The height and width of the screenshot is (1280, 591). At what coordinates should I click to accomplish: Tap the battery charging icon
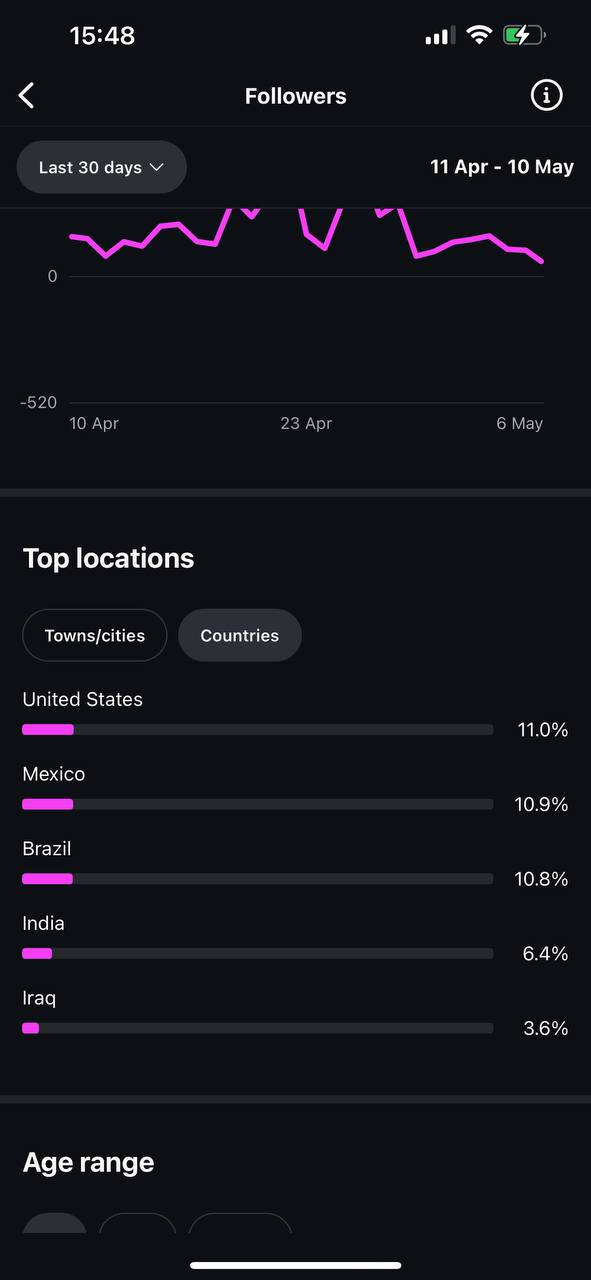[x=523, y=36]
